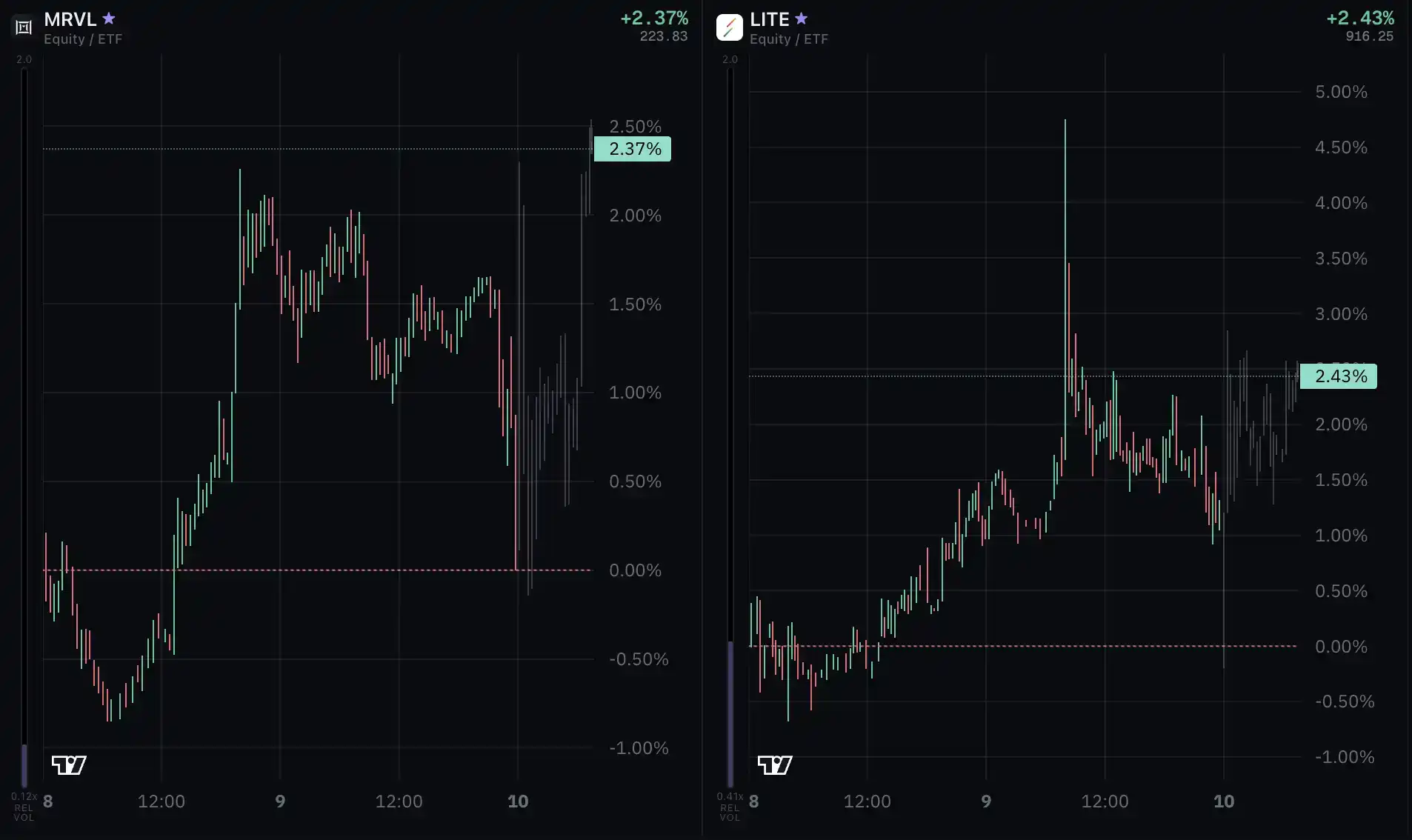Click 12:00 between 9 and 10 on LITE axis

point(1105,801)
